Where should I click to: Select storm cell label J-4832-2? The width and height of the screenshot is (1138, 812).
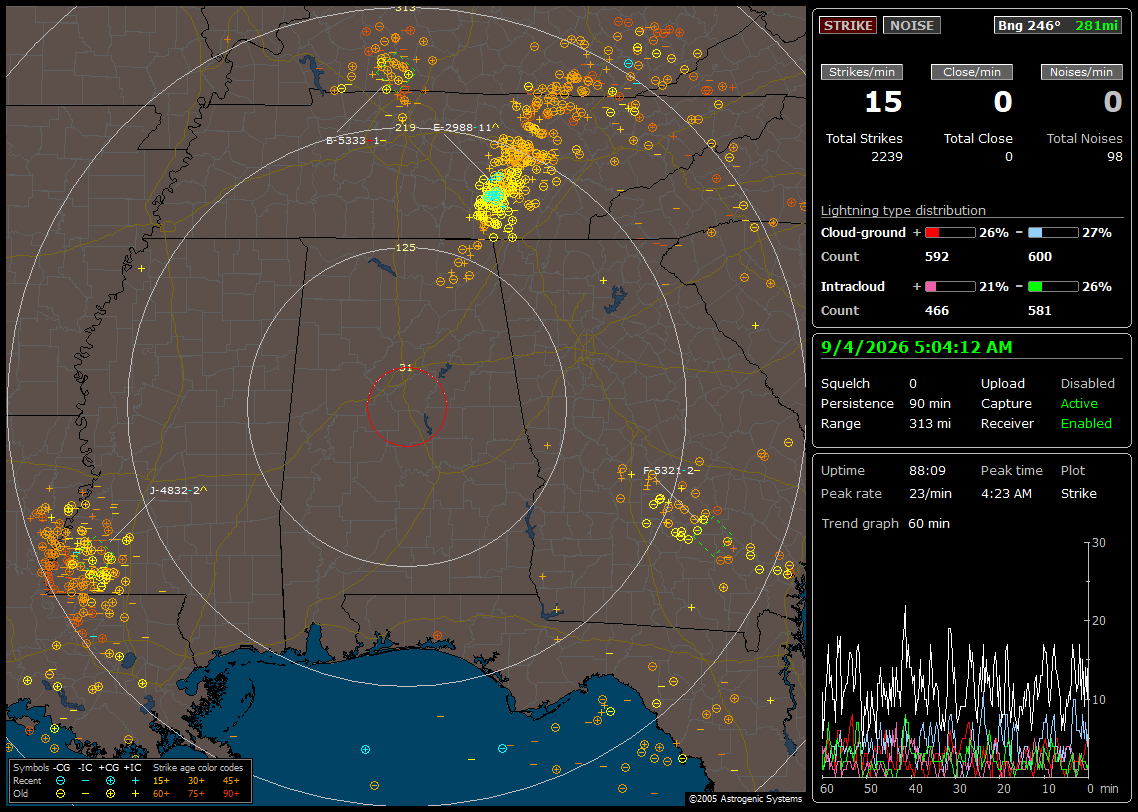[x=178, y=491]
